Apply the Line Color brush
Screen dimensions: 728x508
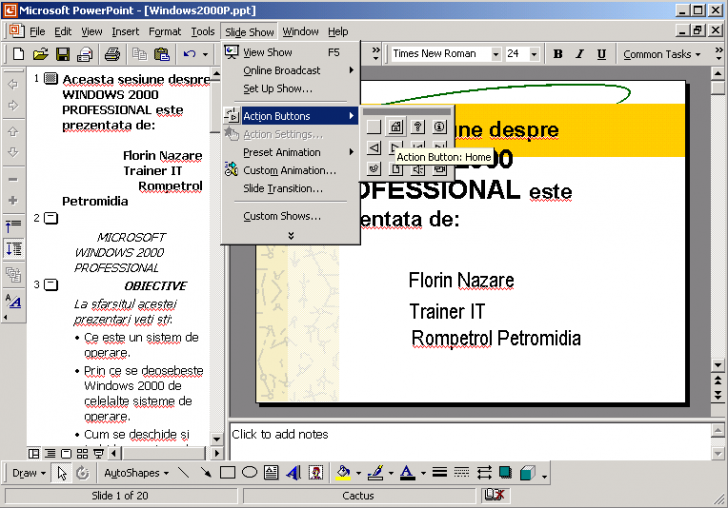375,473
